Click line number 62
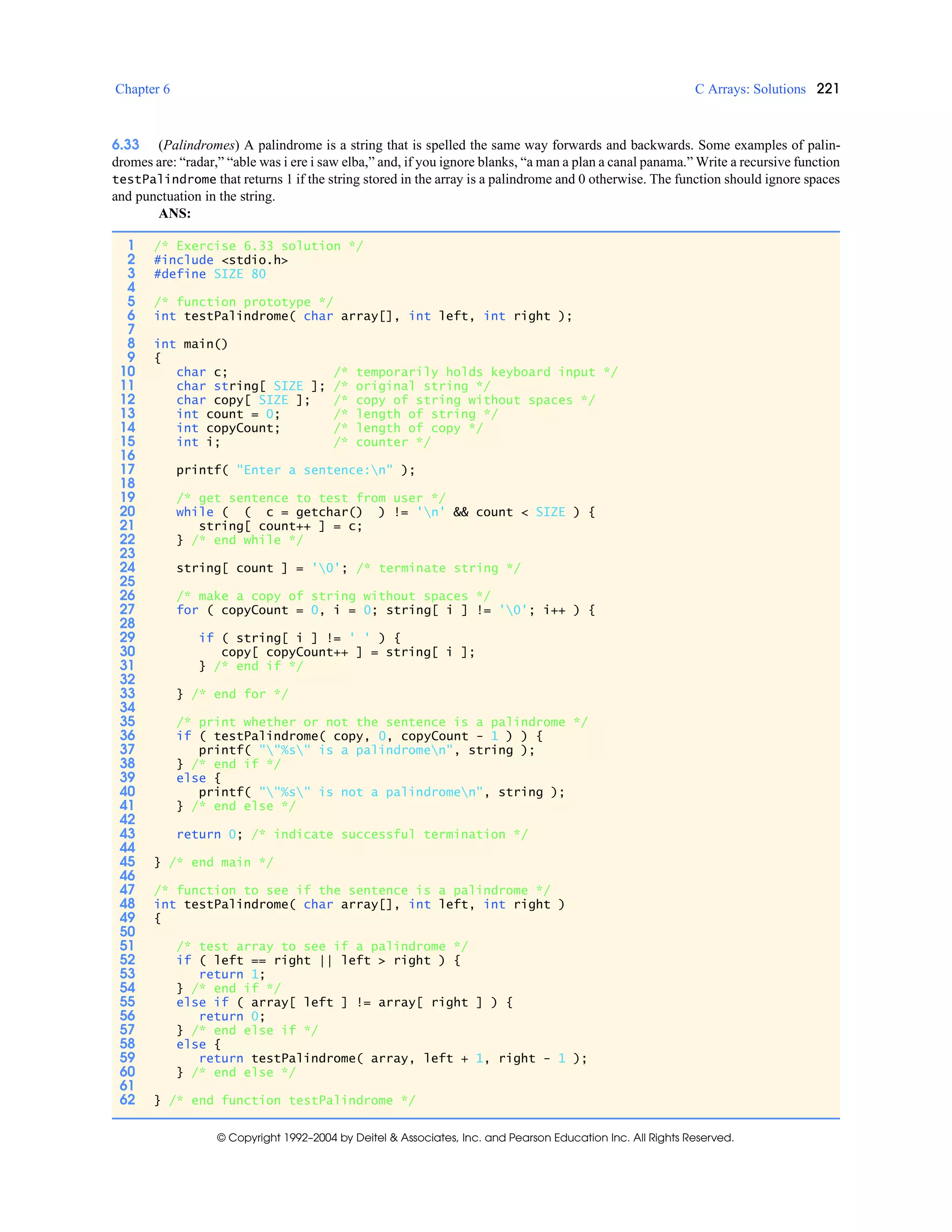Viewport: 952px width, 1232px height. (x=127, y=1100)
